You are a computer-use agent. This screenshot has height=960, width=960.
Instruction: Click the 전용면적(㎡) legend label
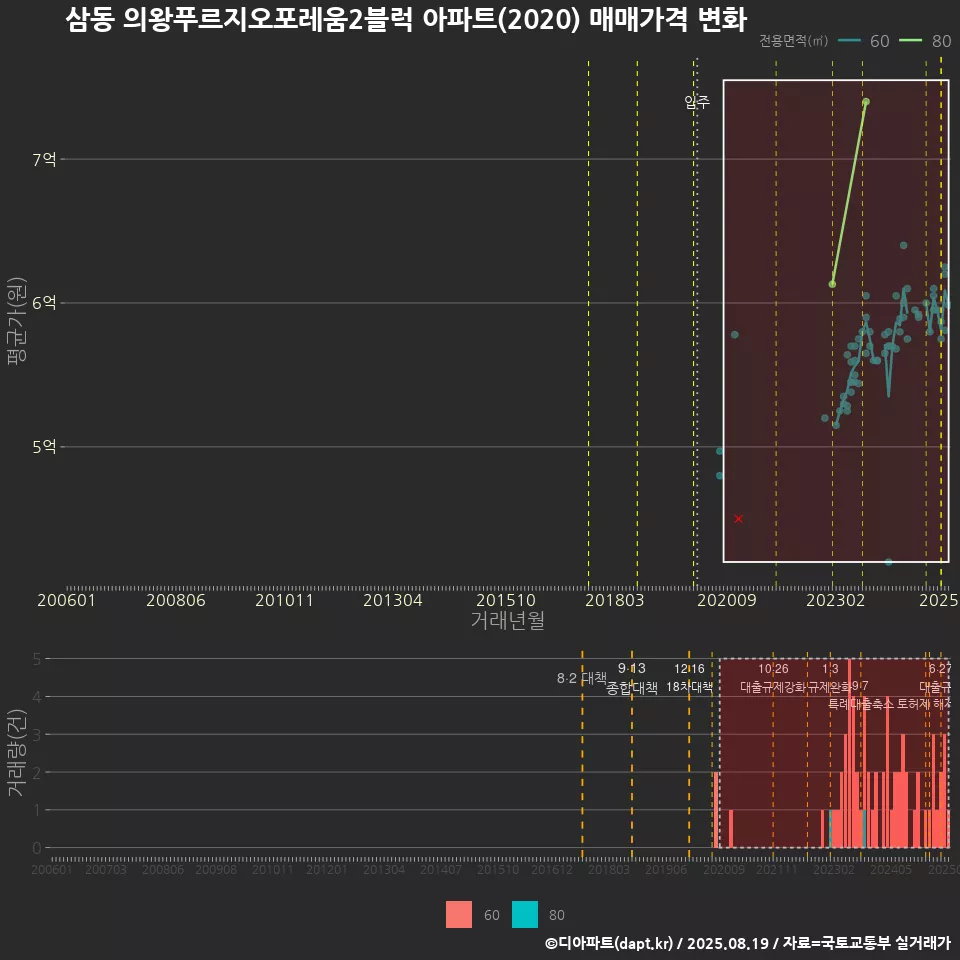(x=793, y=41)
